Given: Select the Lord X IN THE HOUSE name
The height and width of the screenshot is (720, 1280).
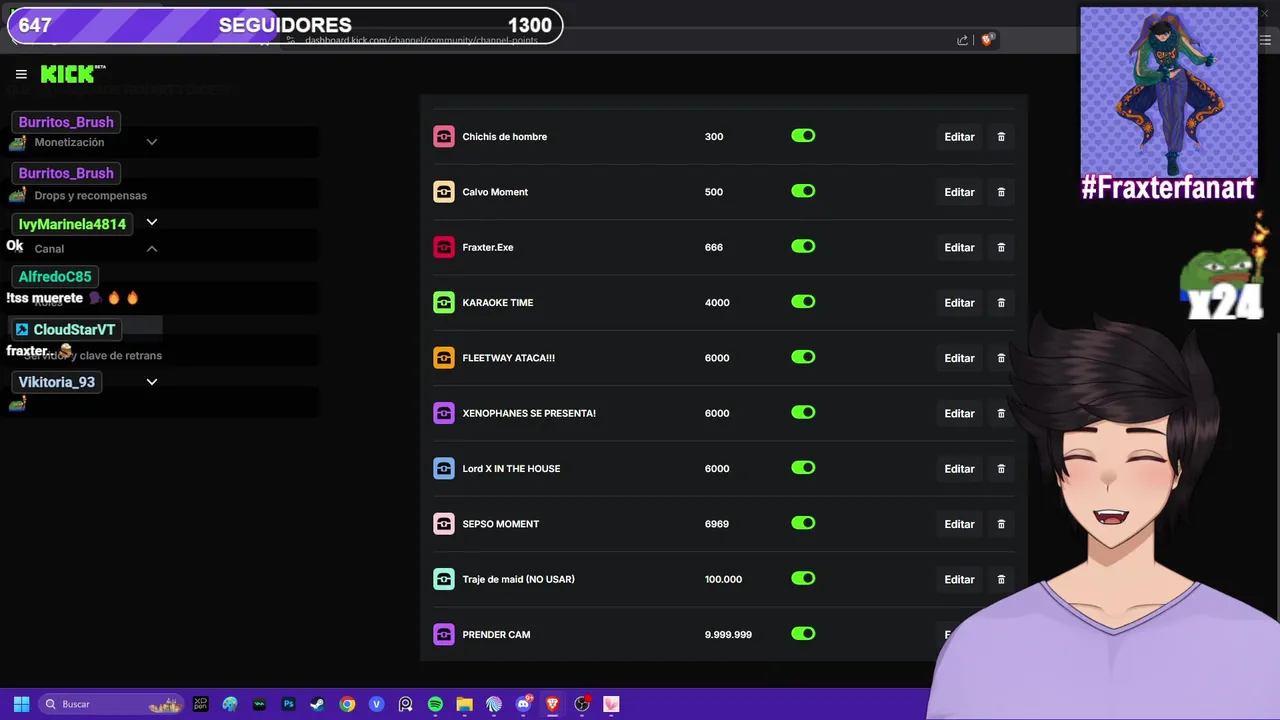Looking at the screenshot, I should (x=511, y=469).
